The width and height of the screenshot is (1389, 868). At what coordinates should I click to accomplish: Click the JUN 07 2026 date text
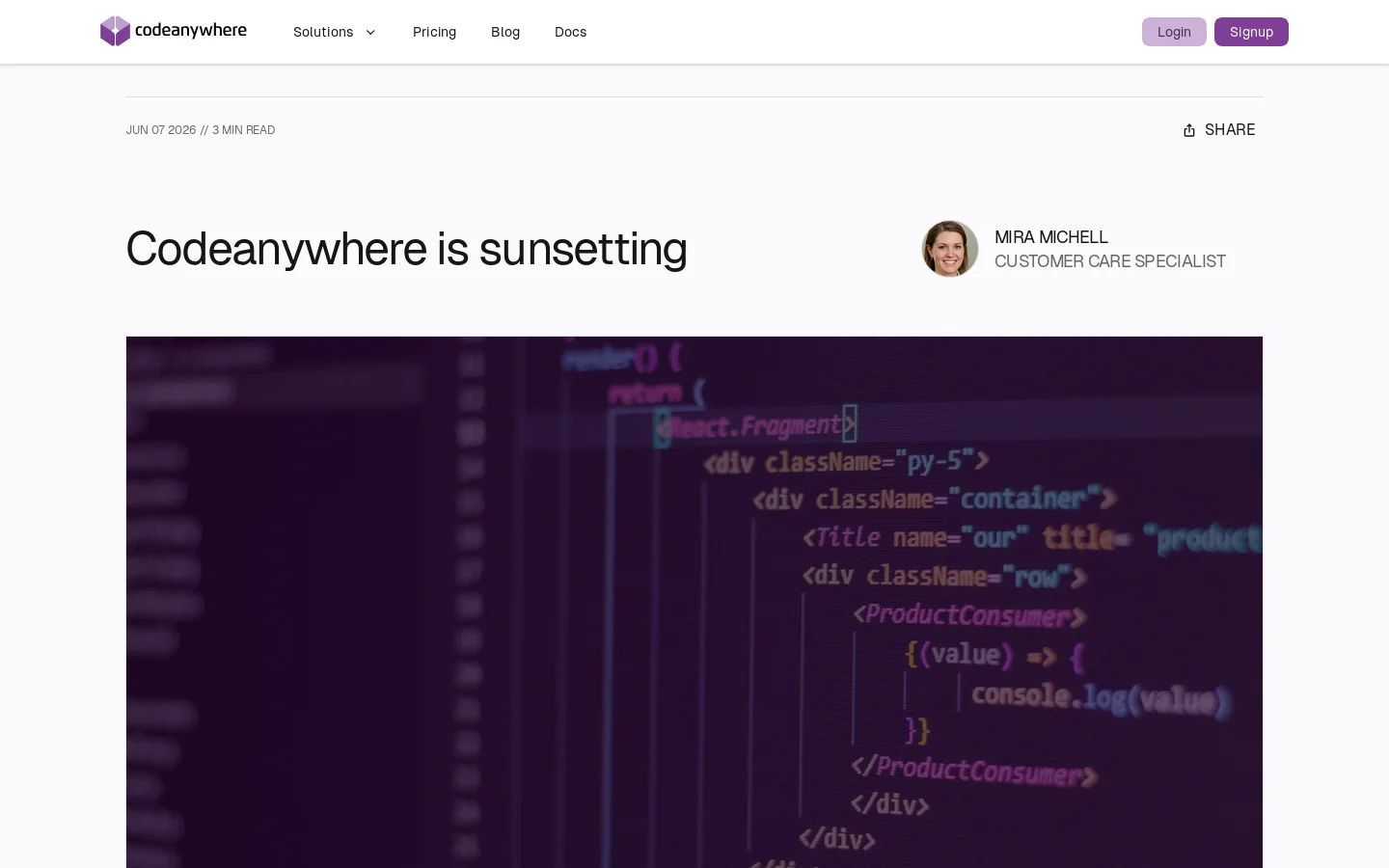click(161, 130)
